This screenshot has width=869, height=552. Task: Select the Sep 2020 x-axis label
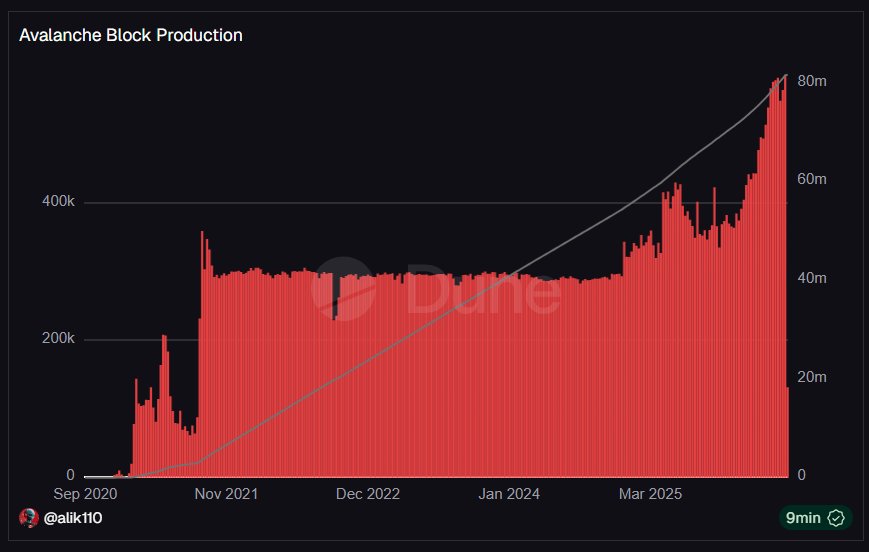coord(85,494)
